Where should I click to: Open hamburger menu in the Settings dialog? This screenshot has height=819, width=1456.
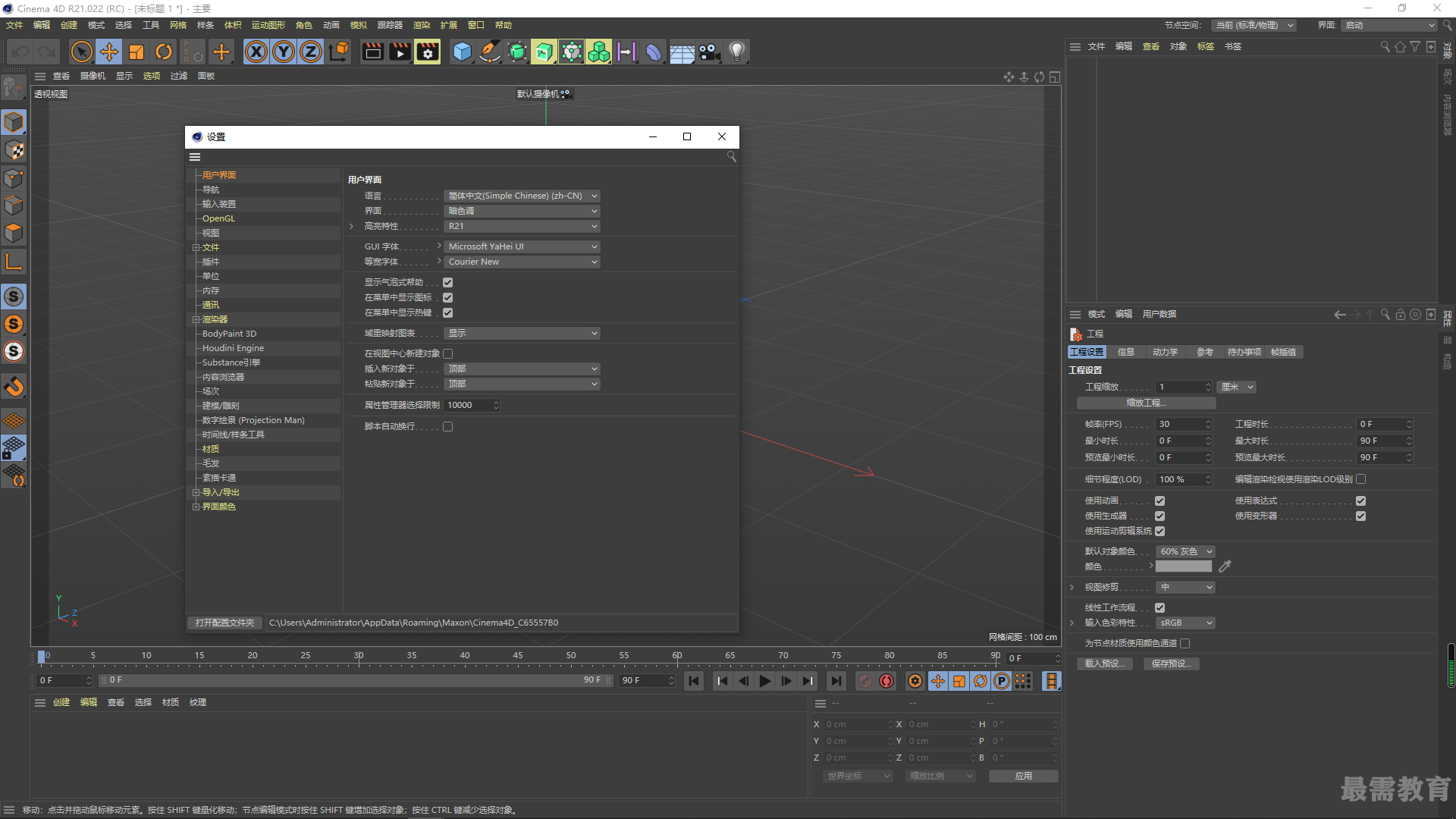point(195,157)
